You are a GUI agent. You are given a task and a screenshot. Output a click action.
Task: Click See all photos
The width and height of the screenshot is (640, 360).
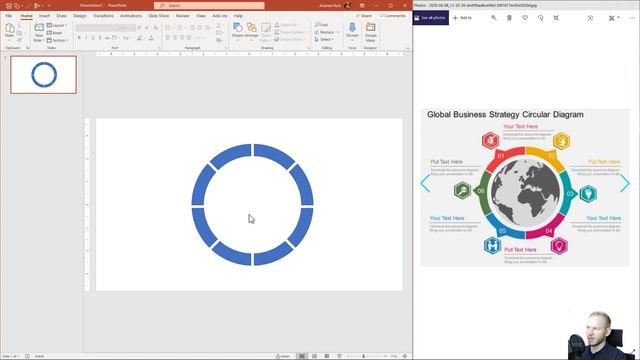431,18
